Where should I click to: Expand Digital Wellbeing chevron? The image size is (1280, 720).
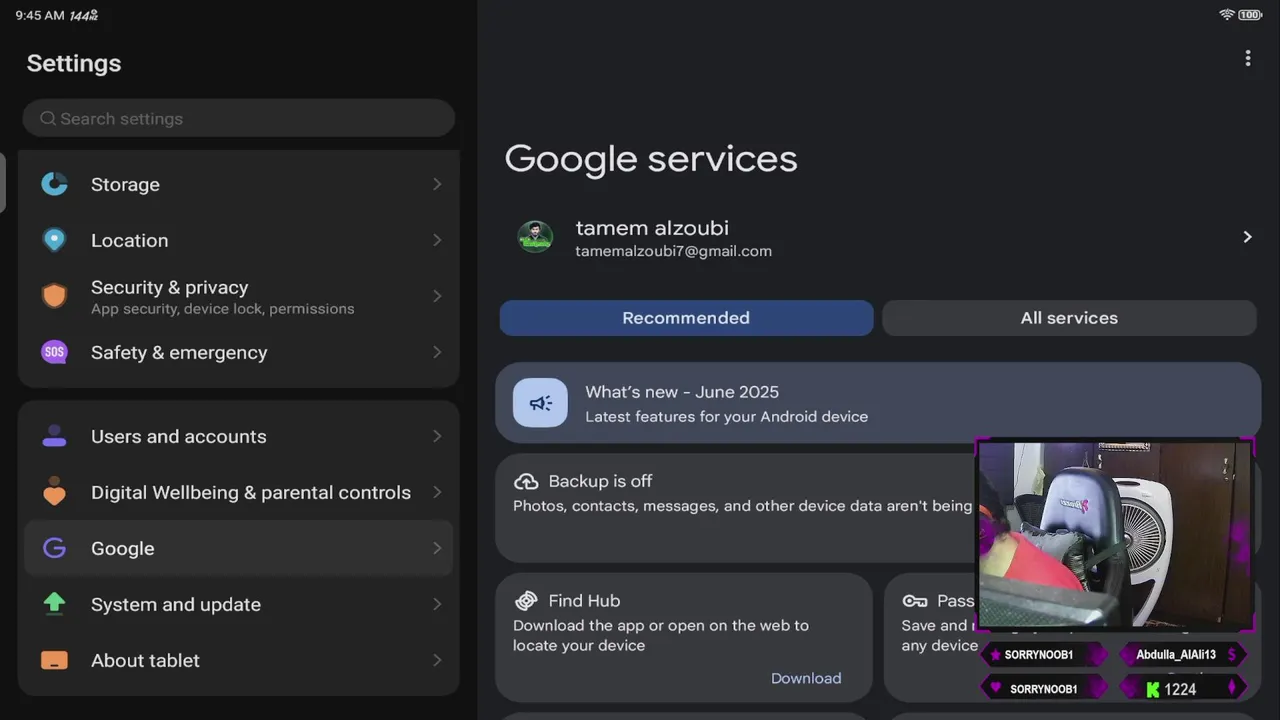click(437, 492)
